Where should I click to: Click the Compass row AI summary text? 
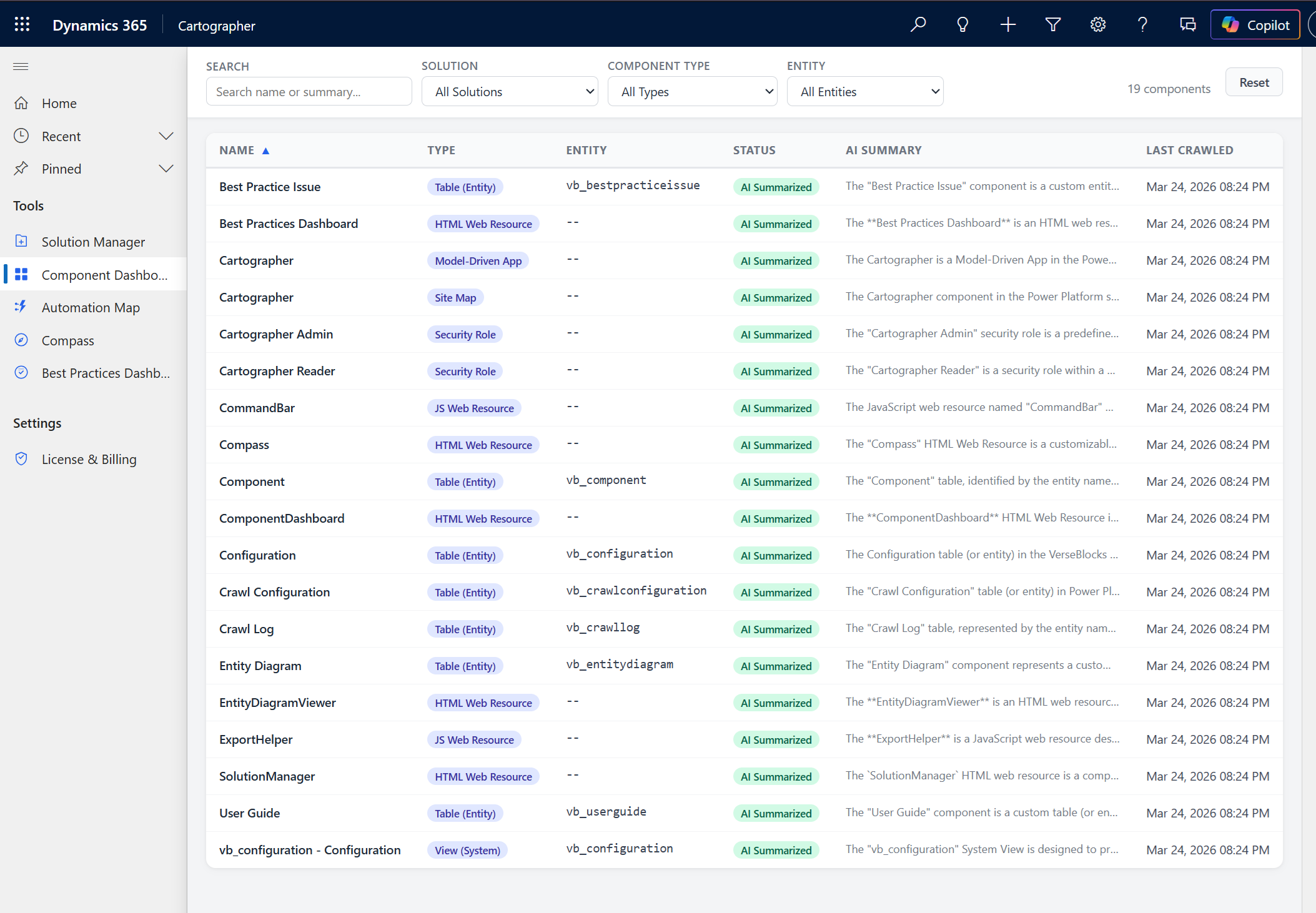(981, 444)
